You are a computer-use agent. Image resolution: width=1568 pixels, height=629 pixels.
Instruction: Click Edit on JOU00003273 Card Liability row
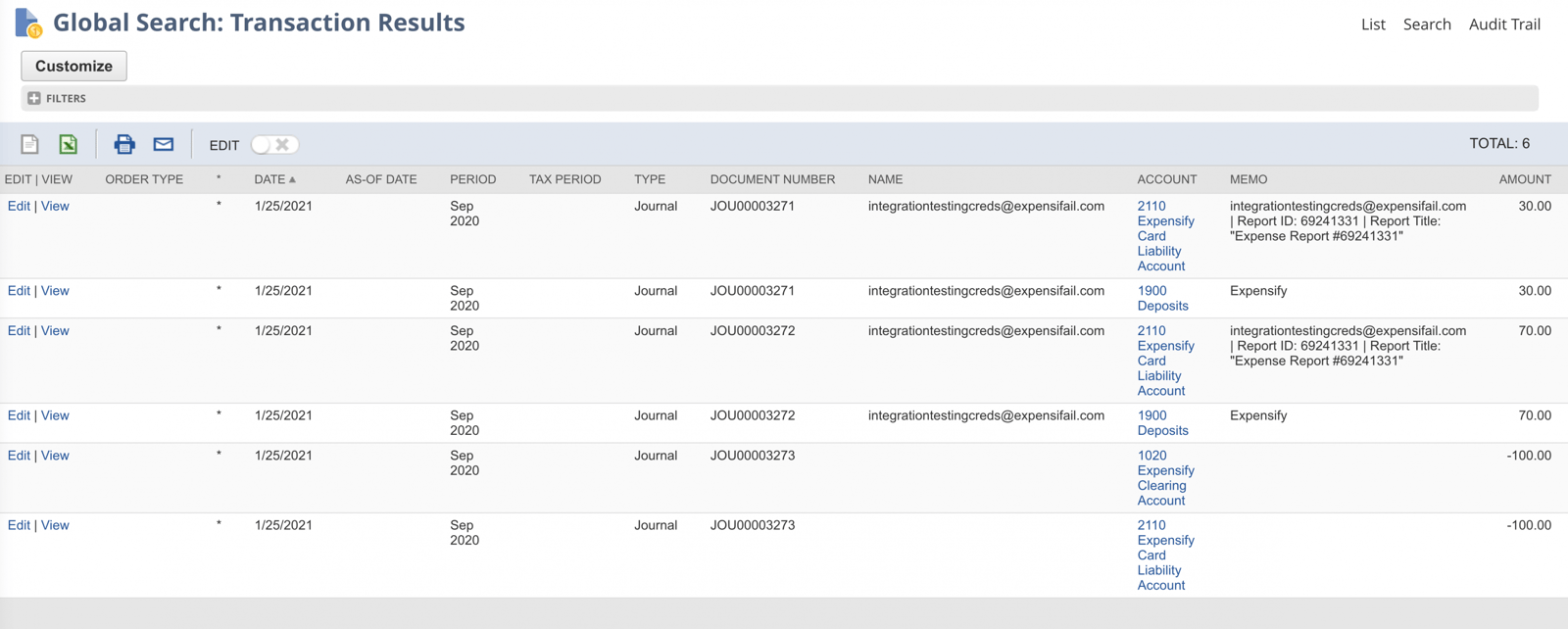click(19, 525)
